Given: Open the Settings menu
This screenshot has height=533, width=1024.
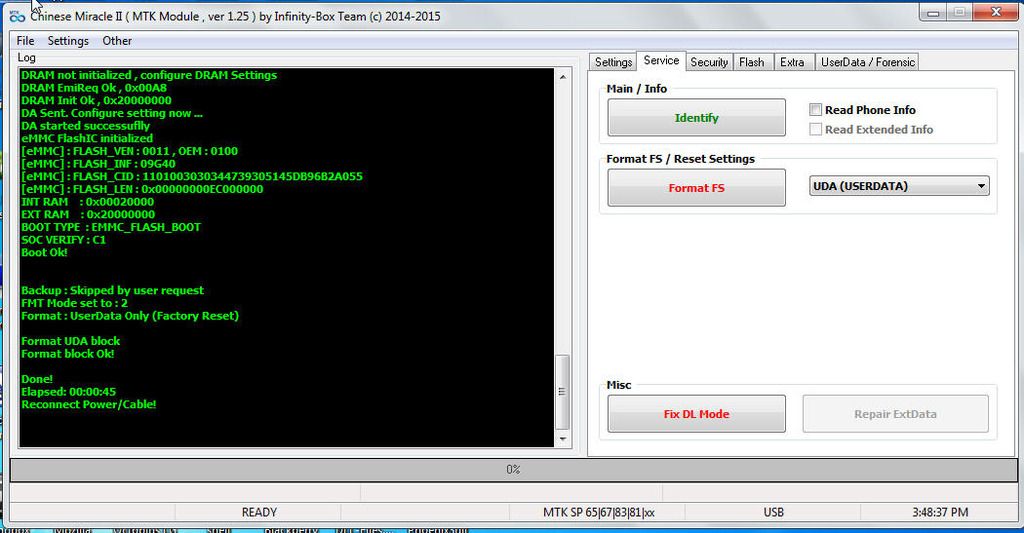Looking at the screenshot, I should click(x=68, y=41).
